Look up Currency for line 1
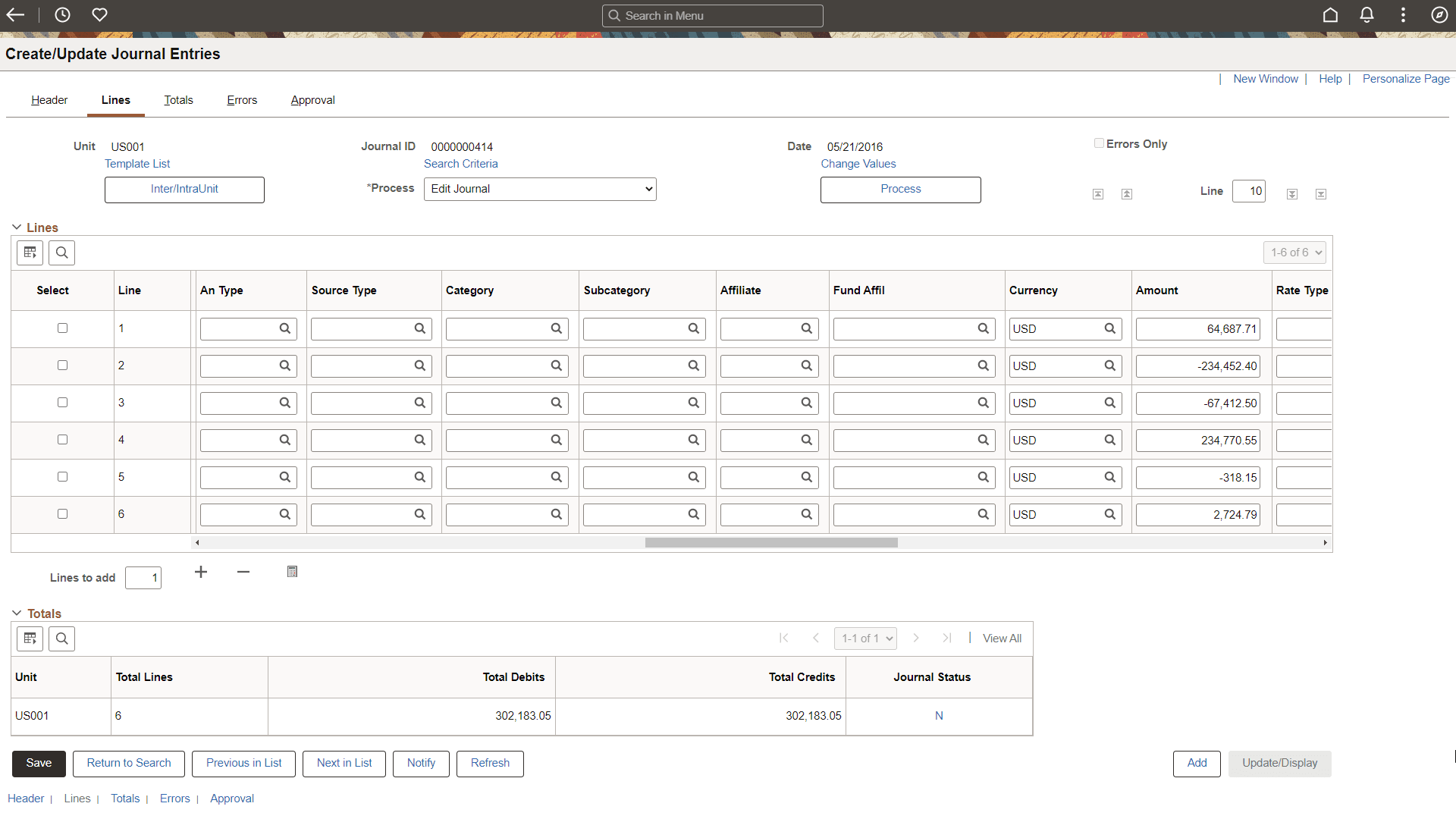The height and width of the screenshot is (819, 1456). 1110,328
